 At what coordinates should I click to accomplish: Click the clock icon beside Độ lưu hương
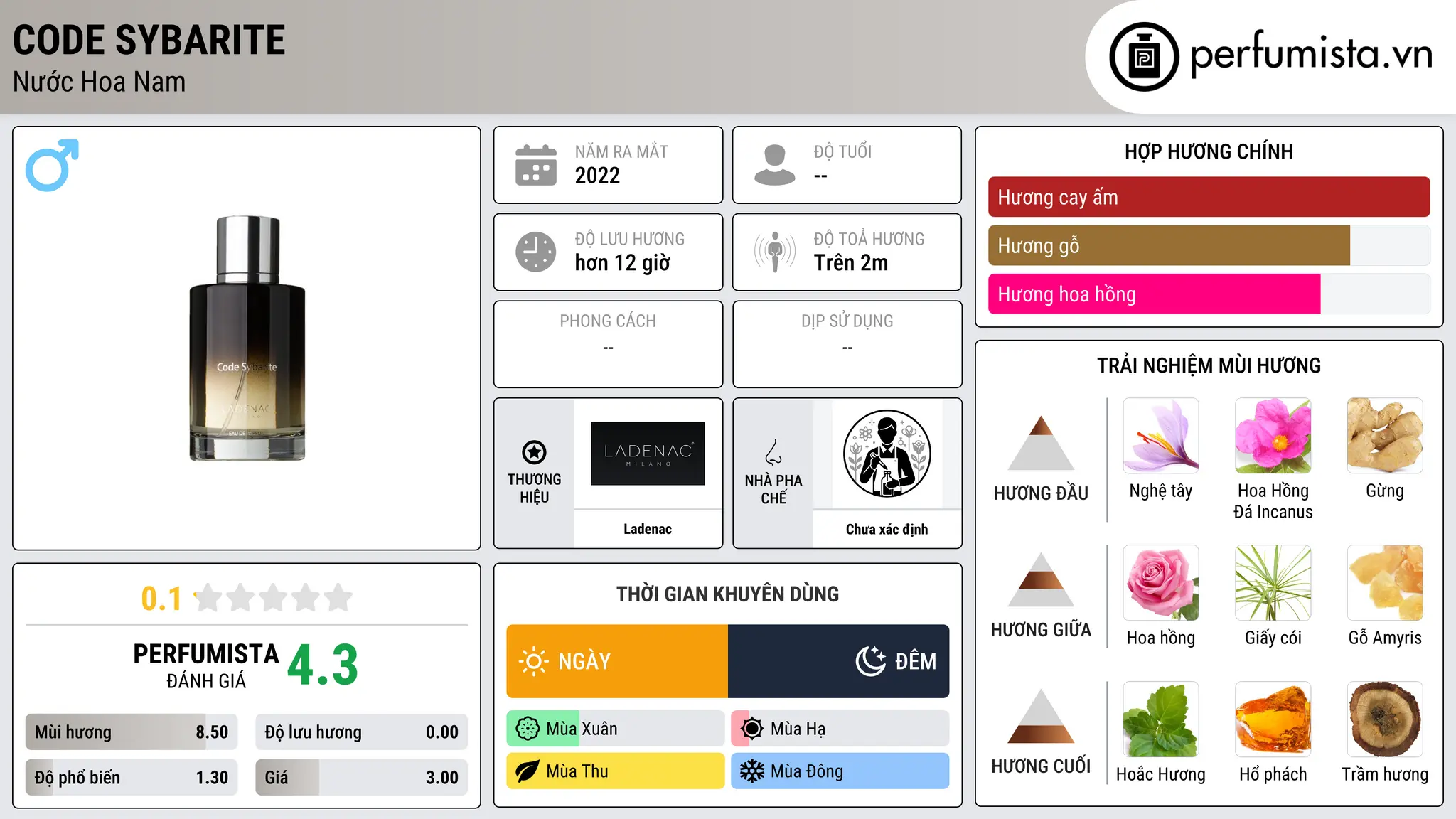[536, 252]
